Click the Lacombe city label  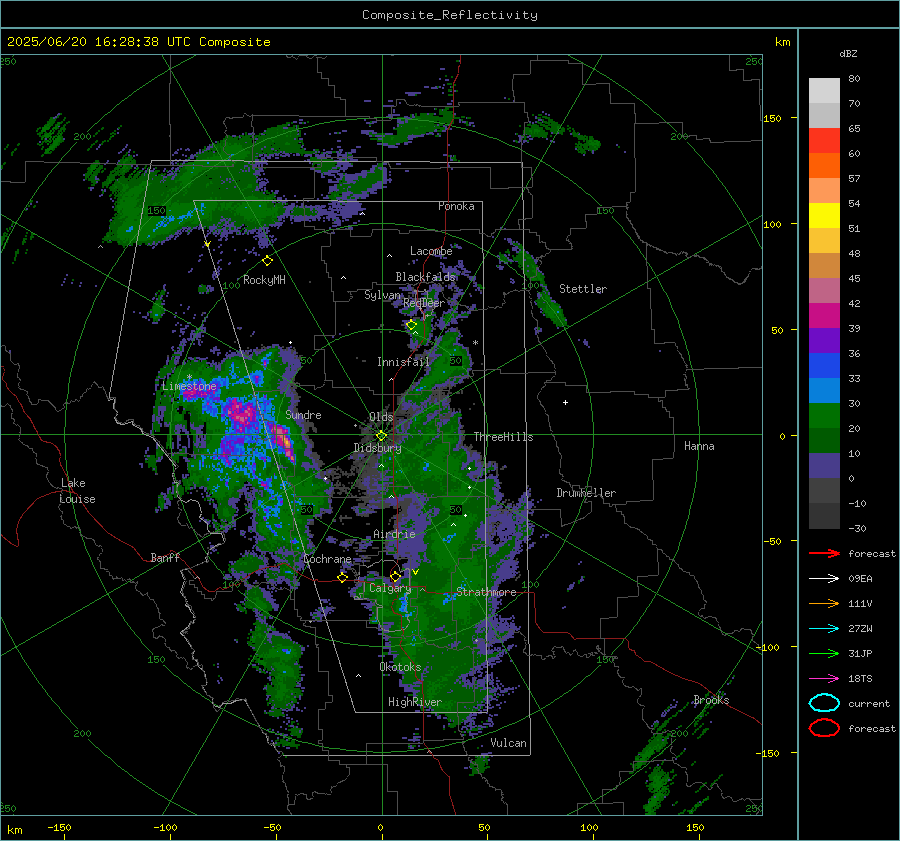click(431, 251)
